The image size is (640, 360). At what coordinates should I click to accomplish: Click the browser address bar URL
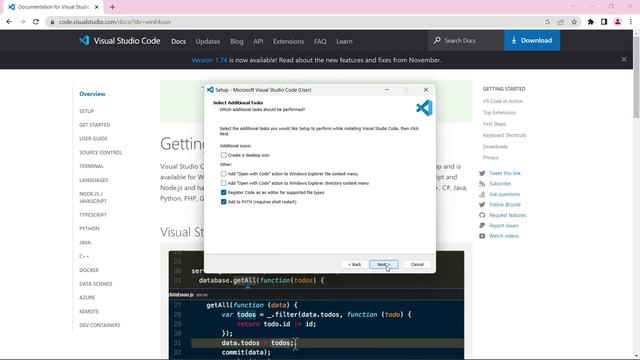(x=115, y=22)
